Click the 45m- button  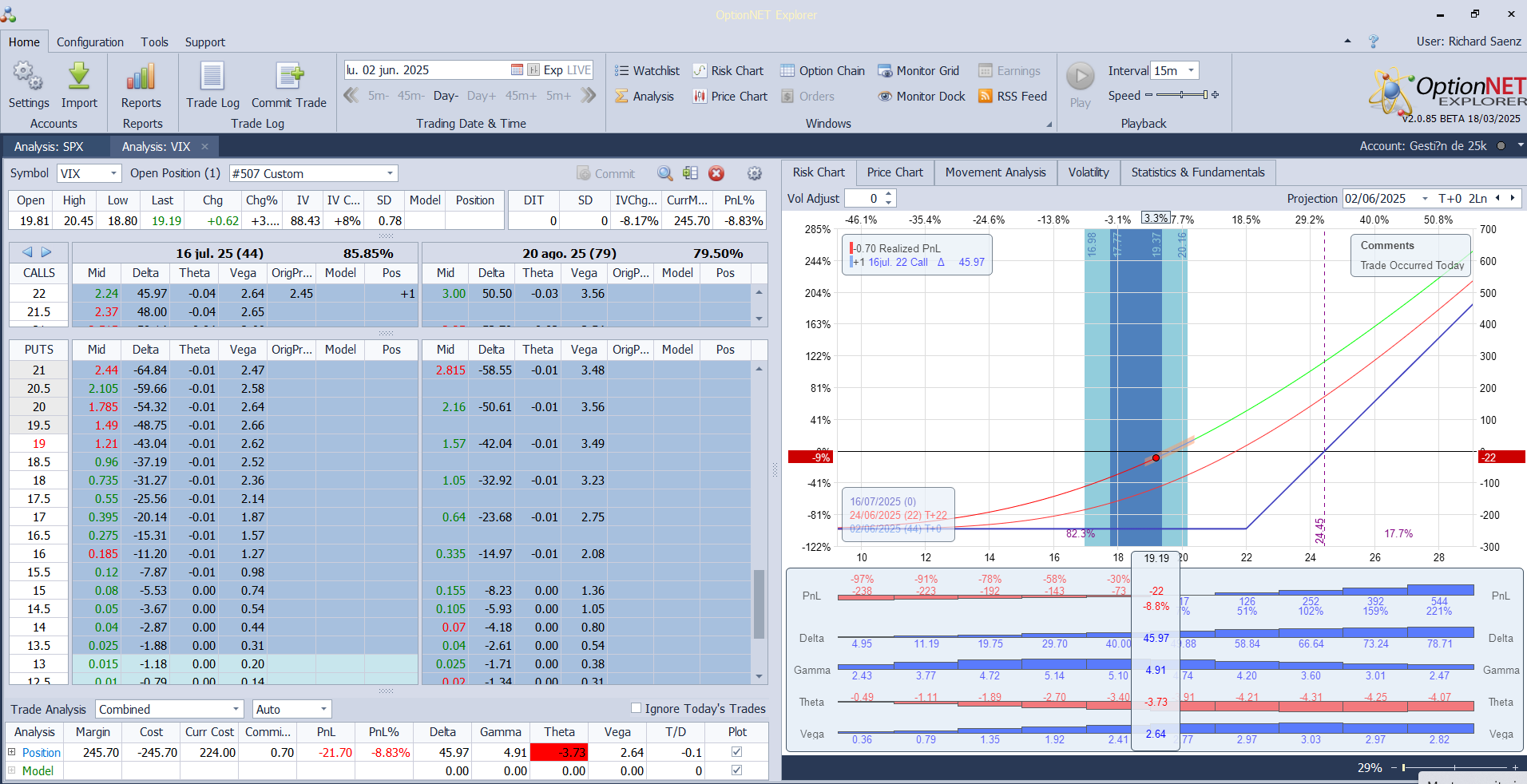[x=411, y=96]
